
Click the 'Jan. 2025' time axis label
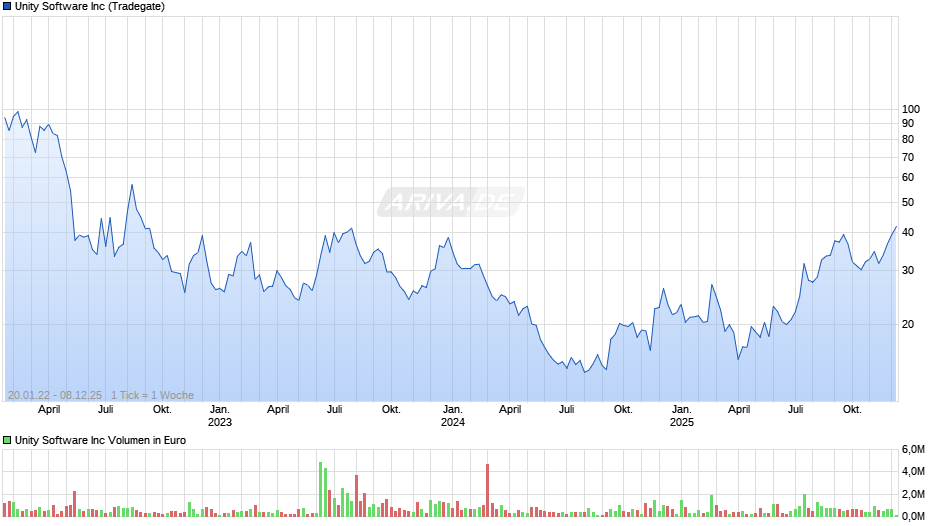coord(682,416)
